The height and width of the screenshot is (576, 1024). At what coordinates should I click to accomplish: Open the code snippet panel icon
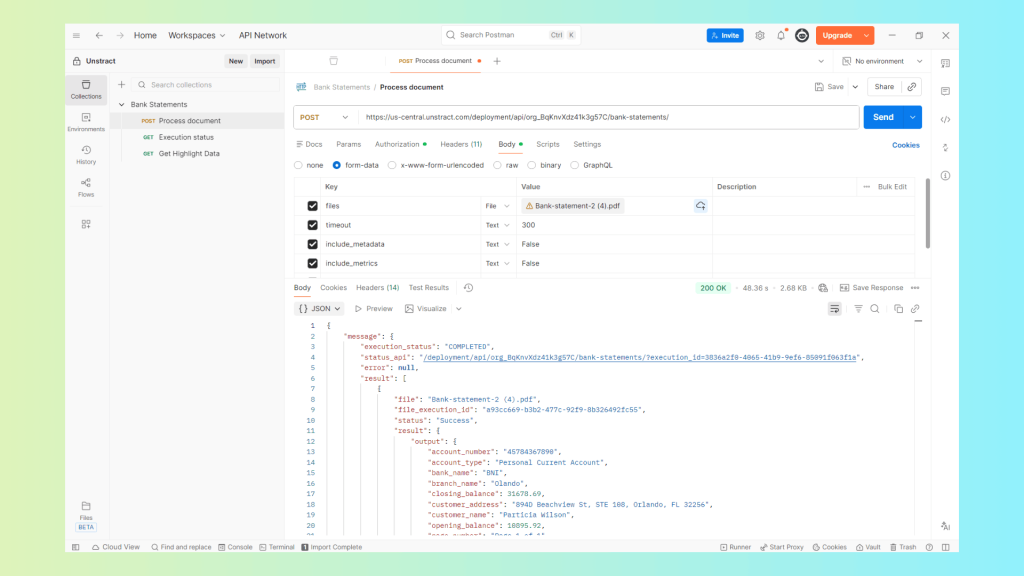point(945,119)
